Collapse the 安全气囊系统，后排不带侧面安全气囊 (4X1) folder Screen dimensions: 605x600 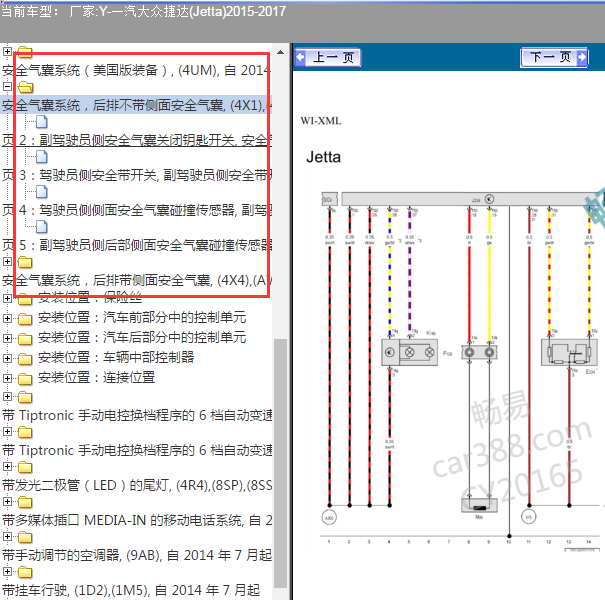(x=7, y=86)
